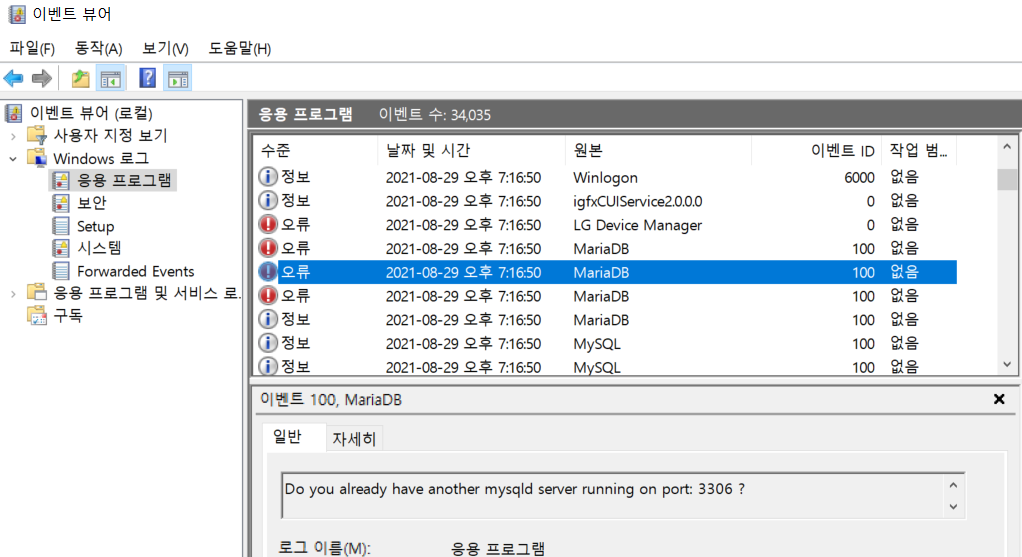
Task: Click the message box scroll up arrow
Action: (x=953, y=485)
